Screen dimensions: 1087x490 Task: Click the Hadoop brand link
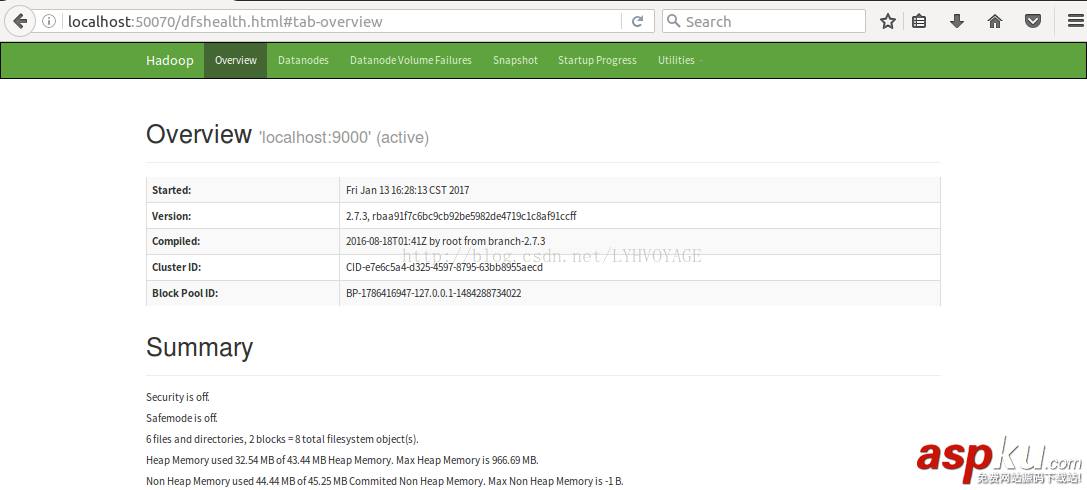point(169,60)
